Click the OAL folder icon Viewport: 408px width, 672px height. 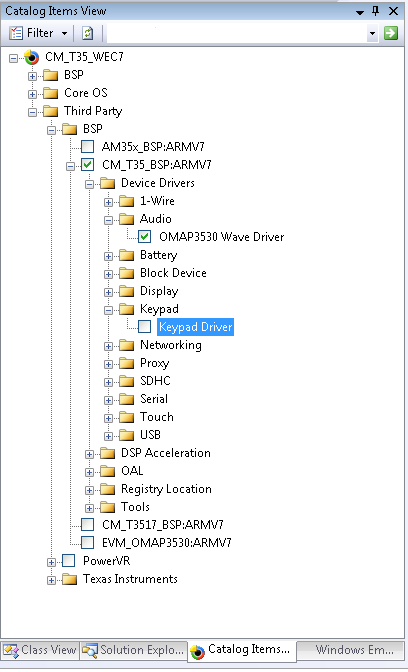point(108,471)
